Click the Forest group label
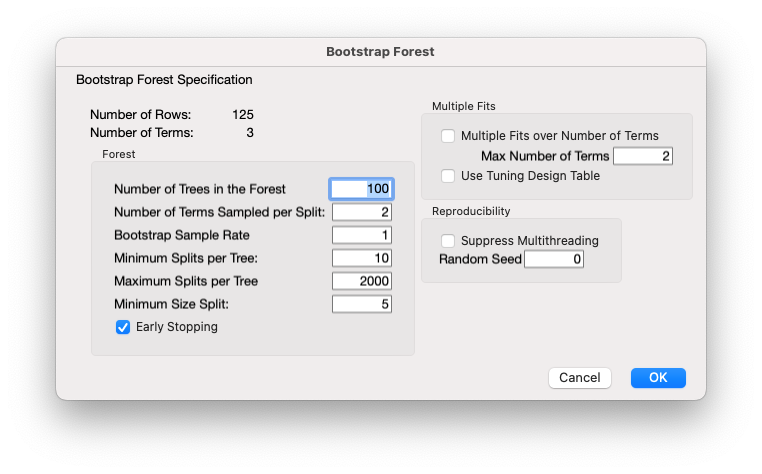 click(x=118, y=154)
